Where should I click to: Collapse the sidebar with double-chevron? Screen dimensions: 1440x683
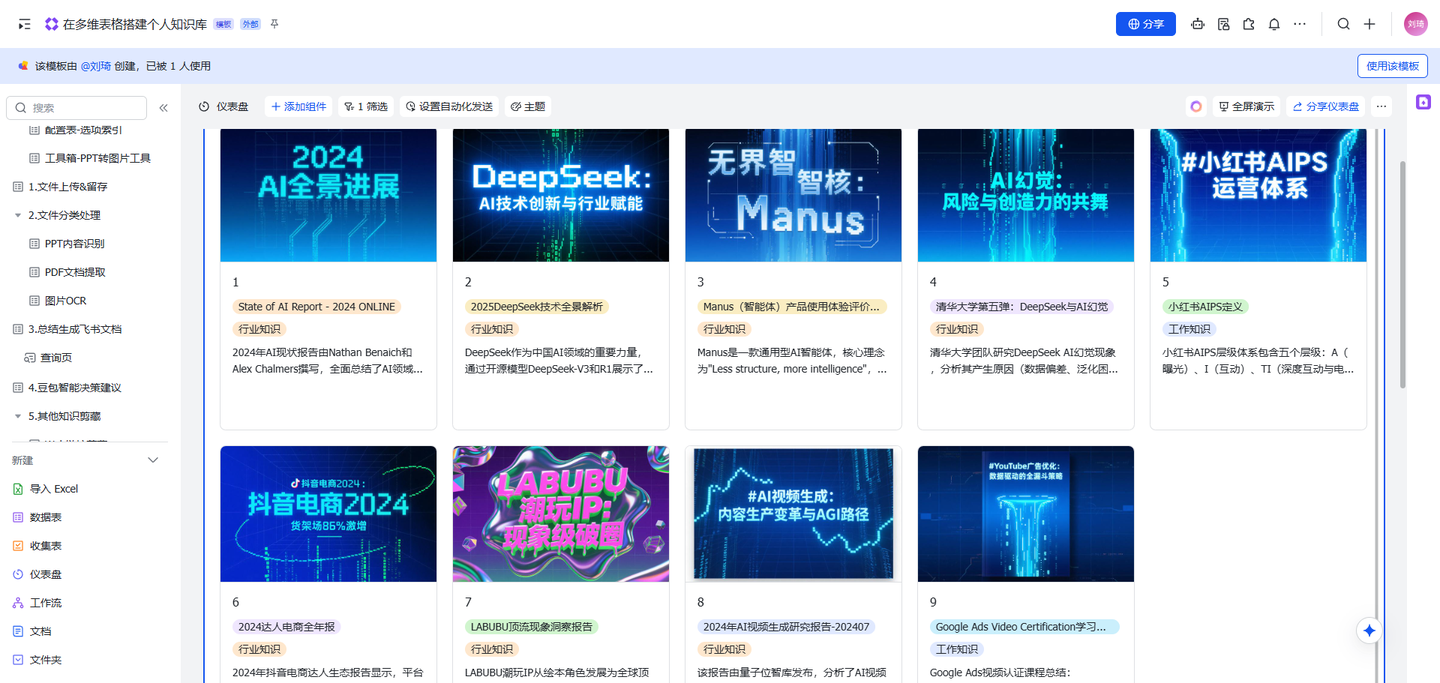pyautogui.click(x=163, y=108)
